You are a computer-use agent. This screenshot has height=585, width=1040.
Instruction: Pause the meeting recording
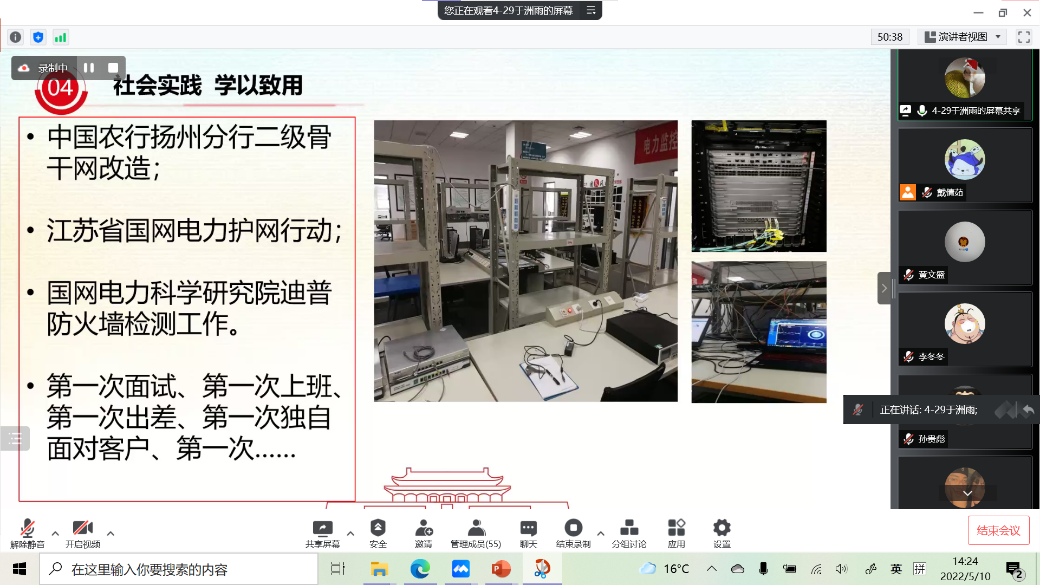tap(89, 68)
